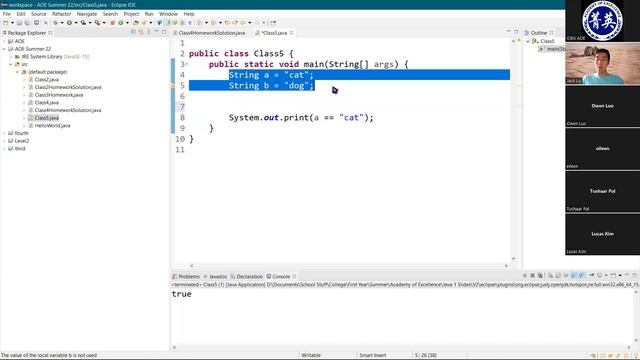The width and height of the screenshot is (640, 360).
Task: Toggle Show Console When Standard Out Changes
Action: [574, 276]
